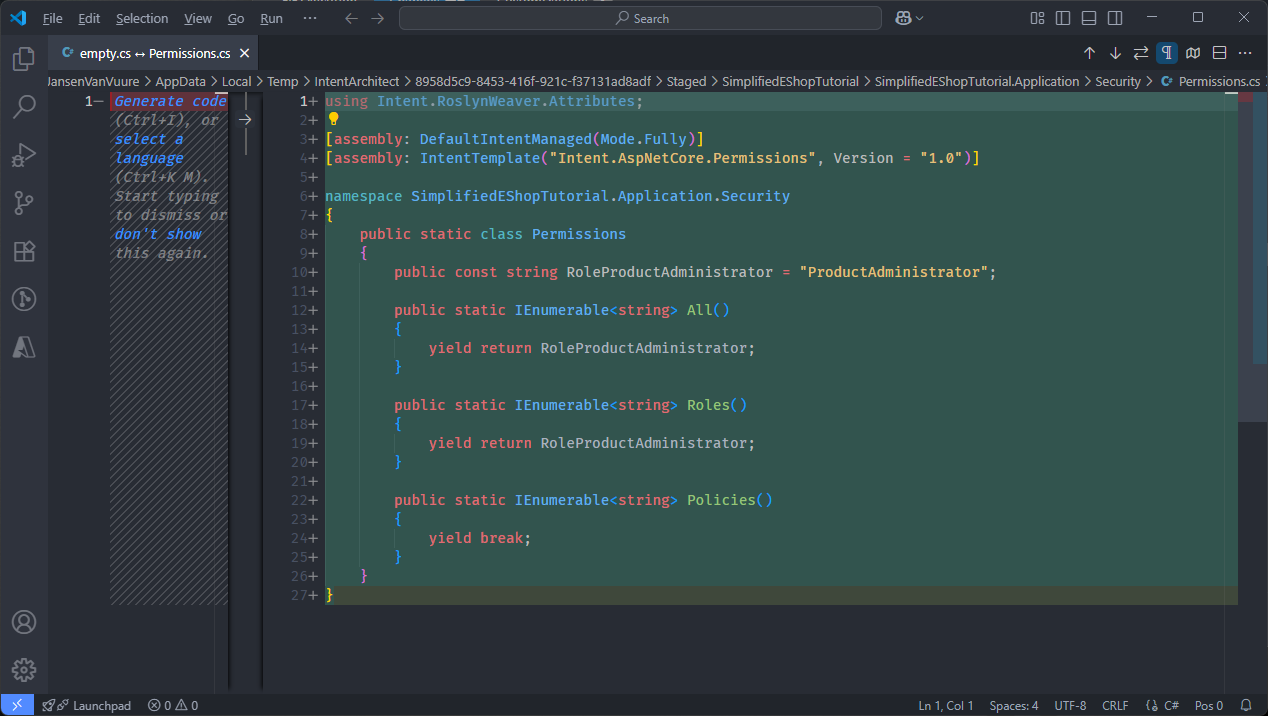Go back with the left arrow
Screen dimensions: 1268x716
point(350,18)
